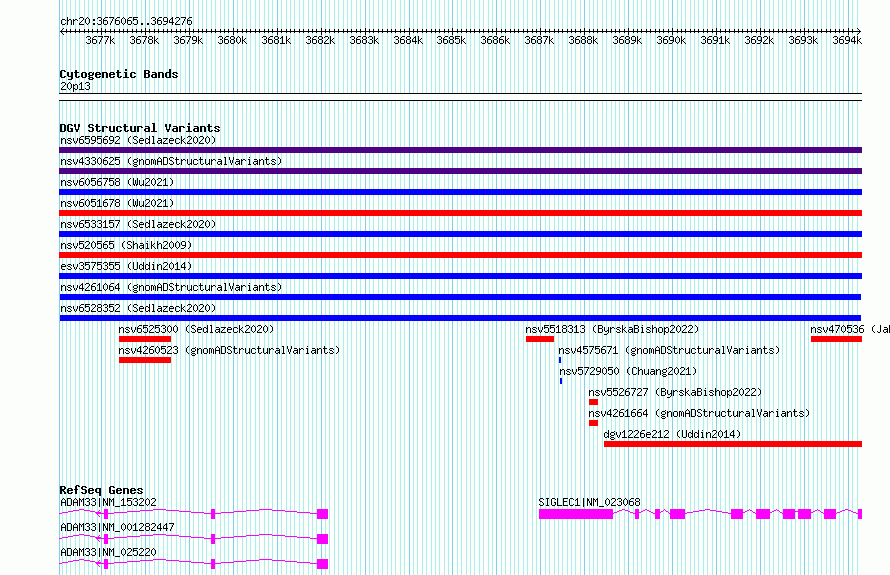Click the red bar under nsv520565
890x575 pixels.
(460, 255)
